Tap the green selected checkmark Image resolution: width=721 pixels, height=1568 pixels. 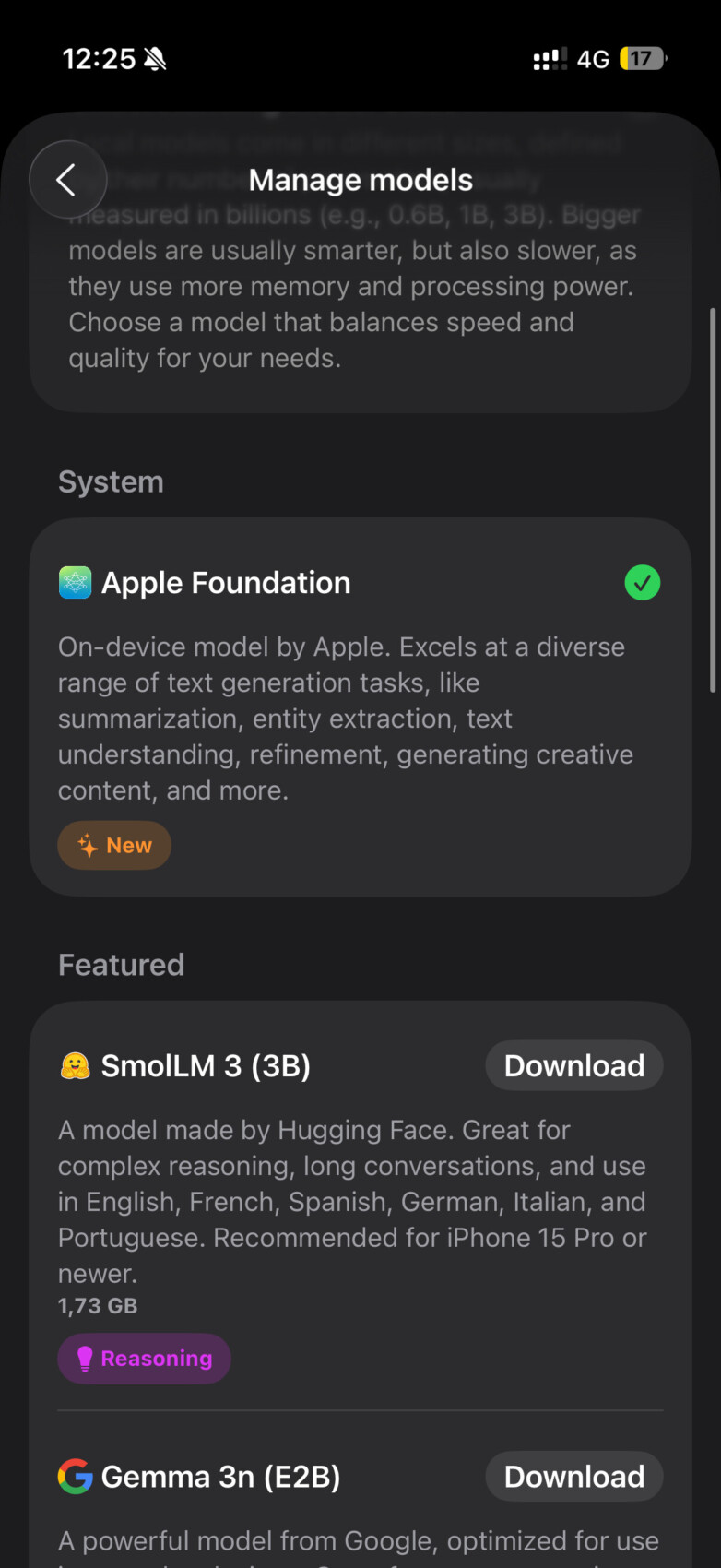pyautogui.click(x=643, y=583)
